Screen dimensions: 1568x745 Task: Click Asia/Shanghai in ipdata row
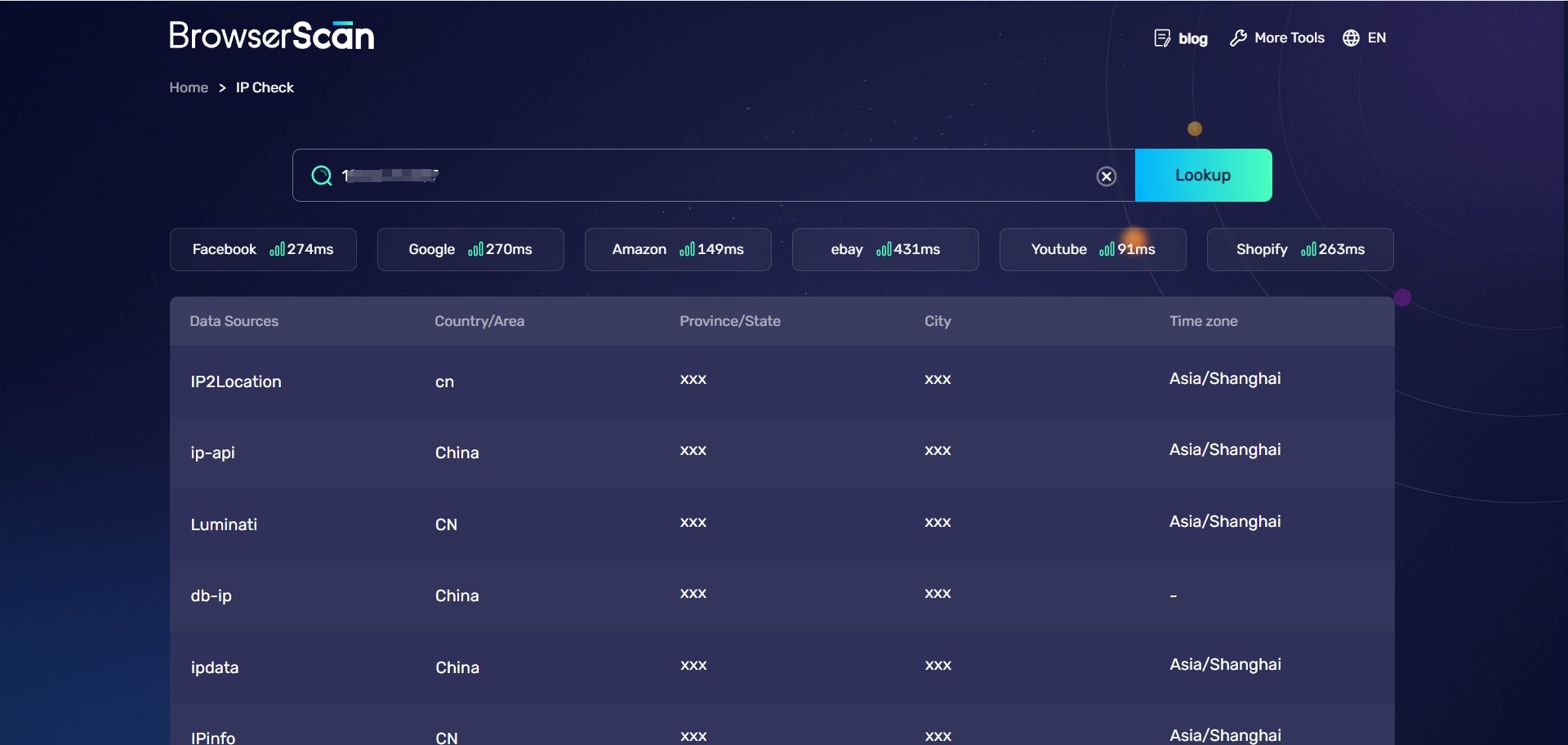pyautogui.click(x=1225, y=664)
